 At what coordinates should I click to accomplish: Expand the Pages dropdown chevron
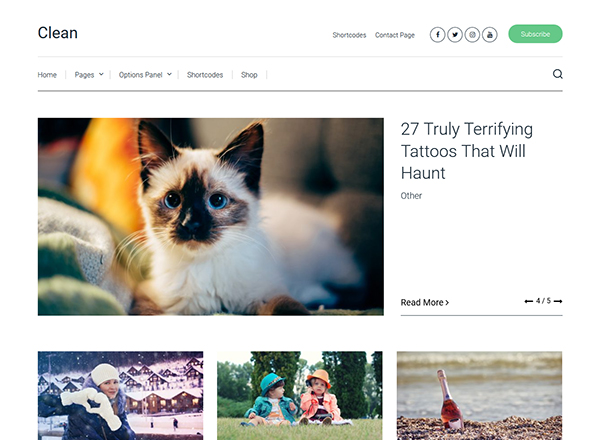click(101, 74)
